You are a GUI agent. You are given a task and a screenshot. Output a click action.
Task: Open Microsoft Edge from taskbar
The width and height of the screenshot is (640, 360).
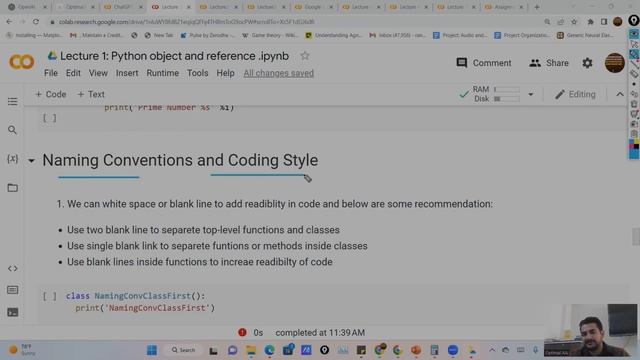269,350
